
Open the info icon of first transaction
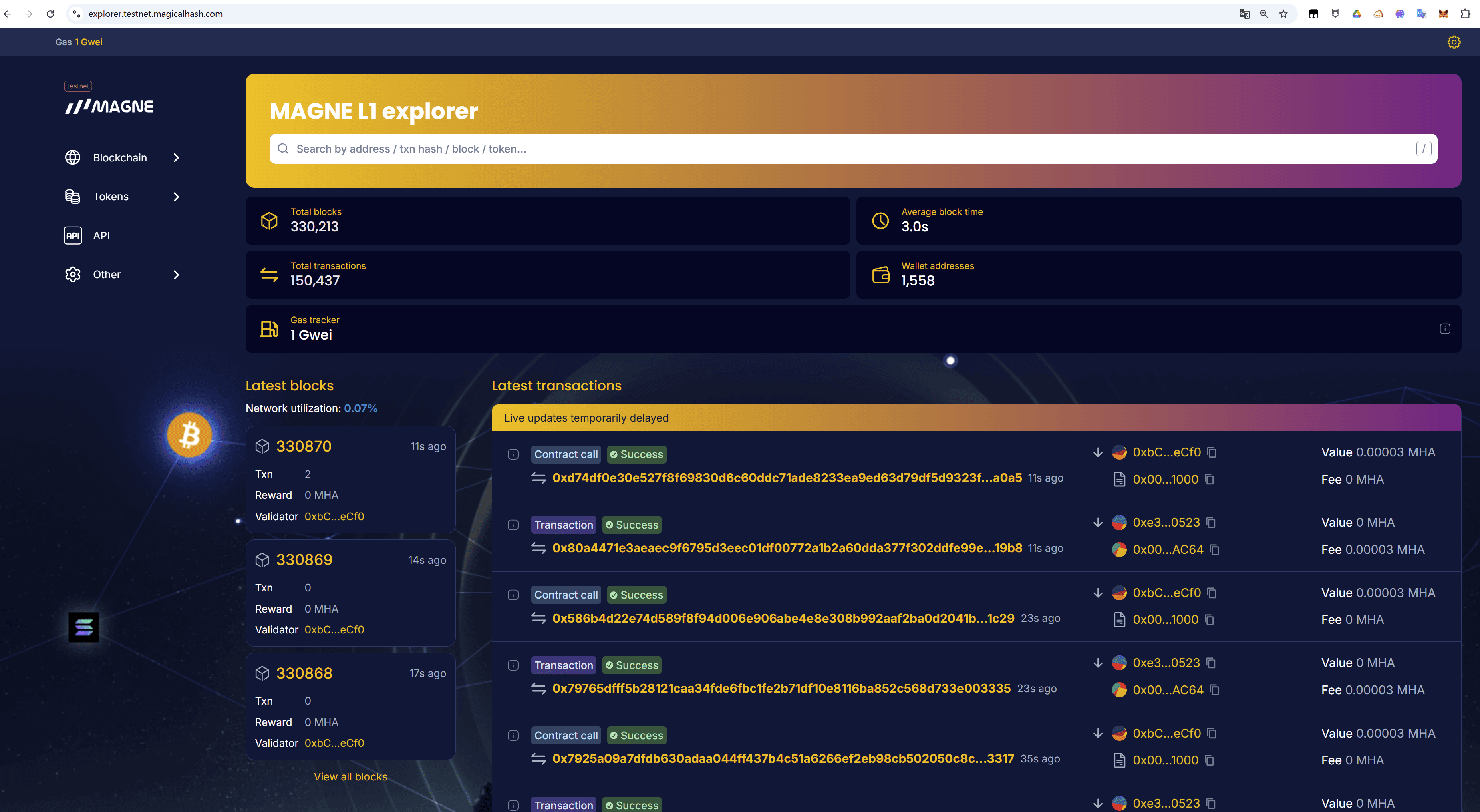(x=513, y=455)
